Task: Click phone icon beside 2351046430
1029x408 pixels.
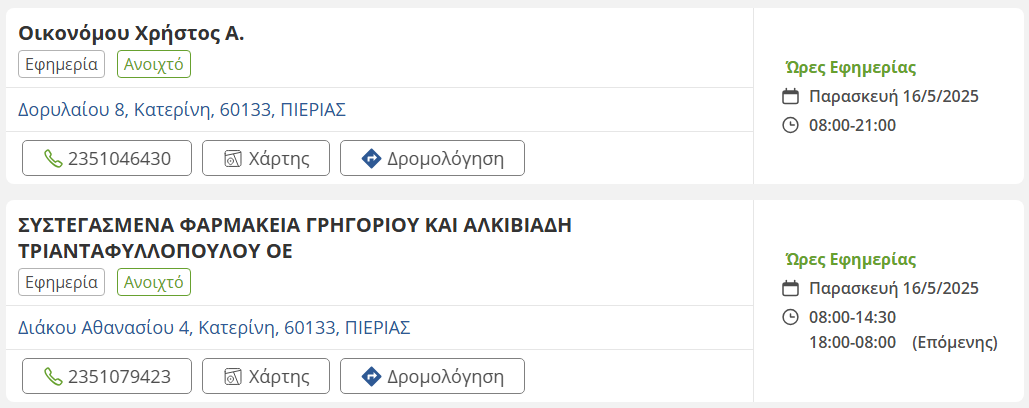Action: pyautogui.click(x=53, y=158)
